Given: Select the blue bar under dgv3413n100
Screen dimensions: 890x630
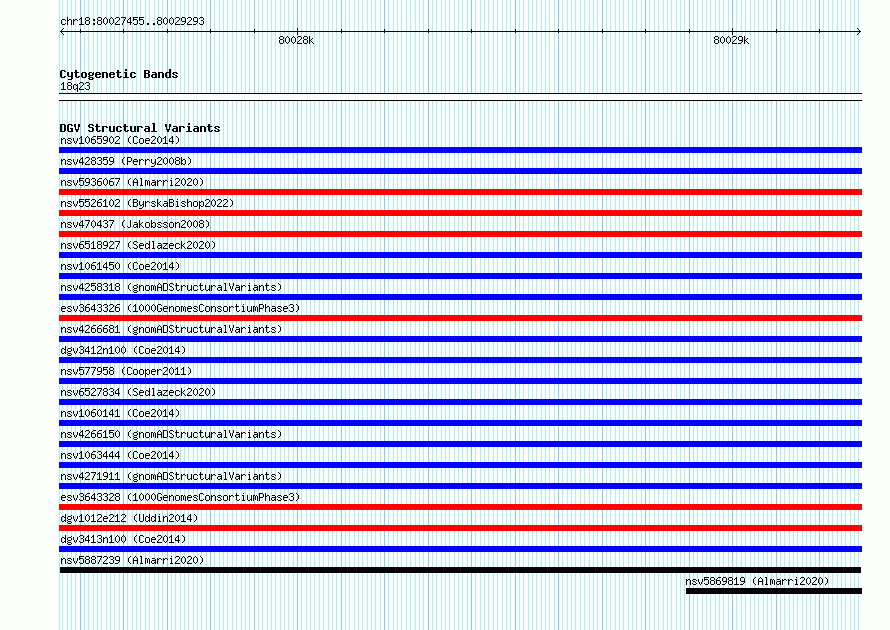Looking at the screenshot, I should click(x=460, y=549).
